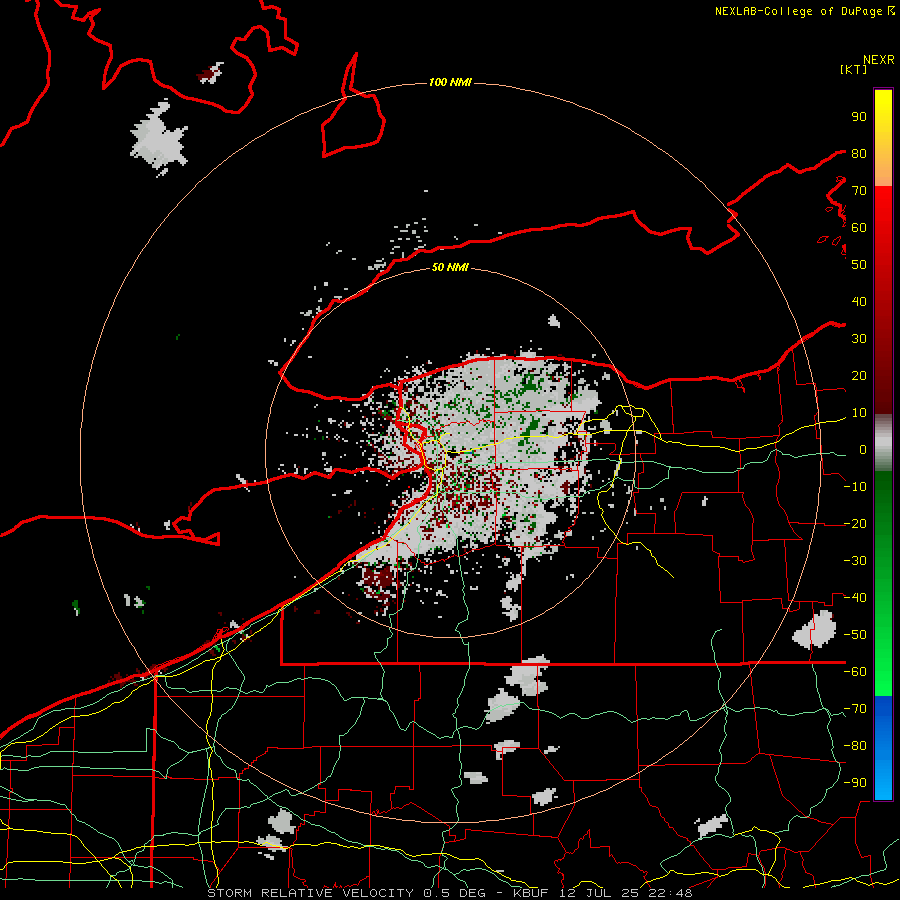Click the positive 60 scale value
This screenshot has width=900, height=900.
click(859, 228)
